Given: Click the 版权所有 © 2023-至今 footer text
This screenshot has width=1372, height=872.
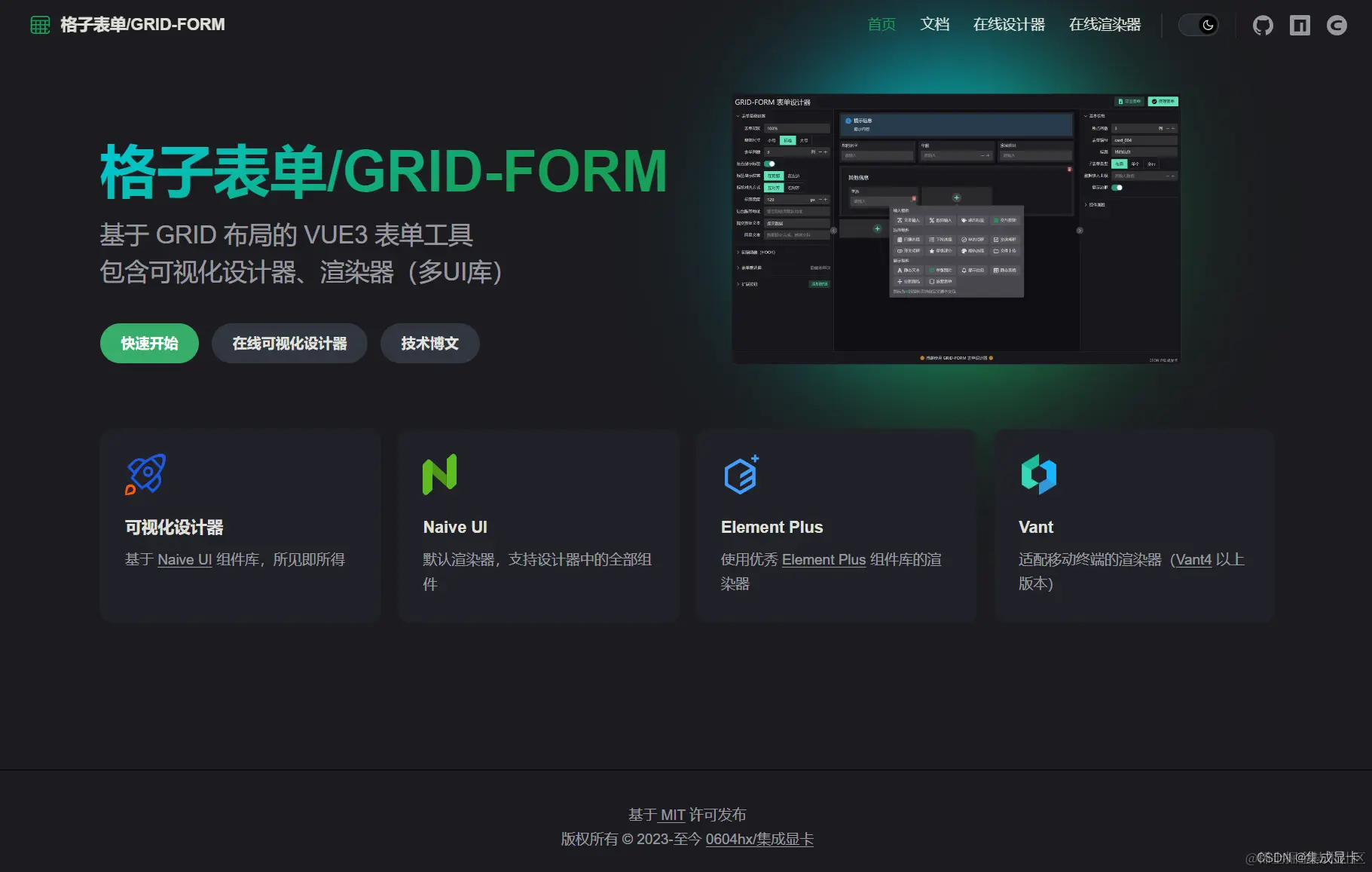Looking at the screenshot, I should 631,840.
